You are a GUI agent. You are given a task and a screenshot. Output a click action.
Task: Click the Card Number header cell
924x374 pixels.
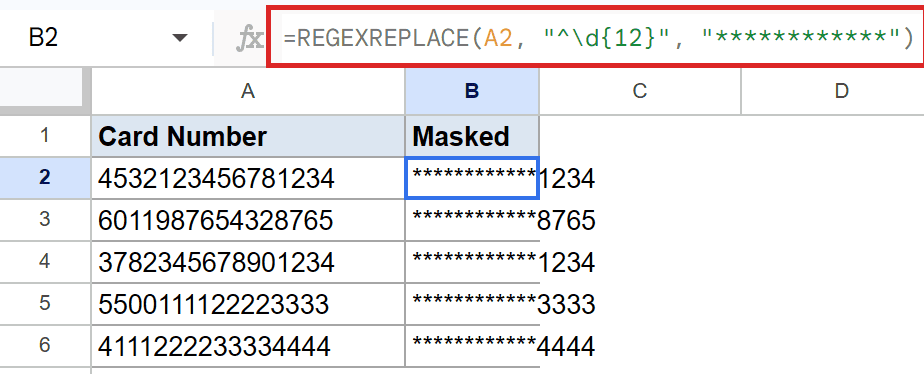click(248, 136)
